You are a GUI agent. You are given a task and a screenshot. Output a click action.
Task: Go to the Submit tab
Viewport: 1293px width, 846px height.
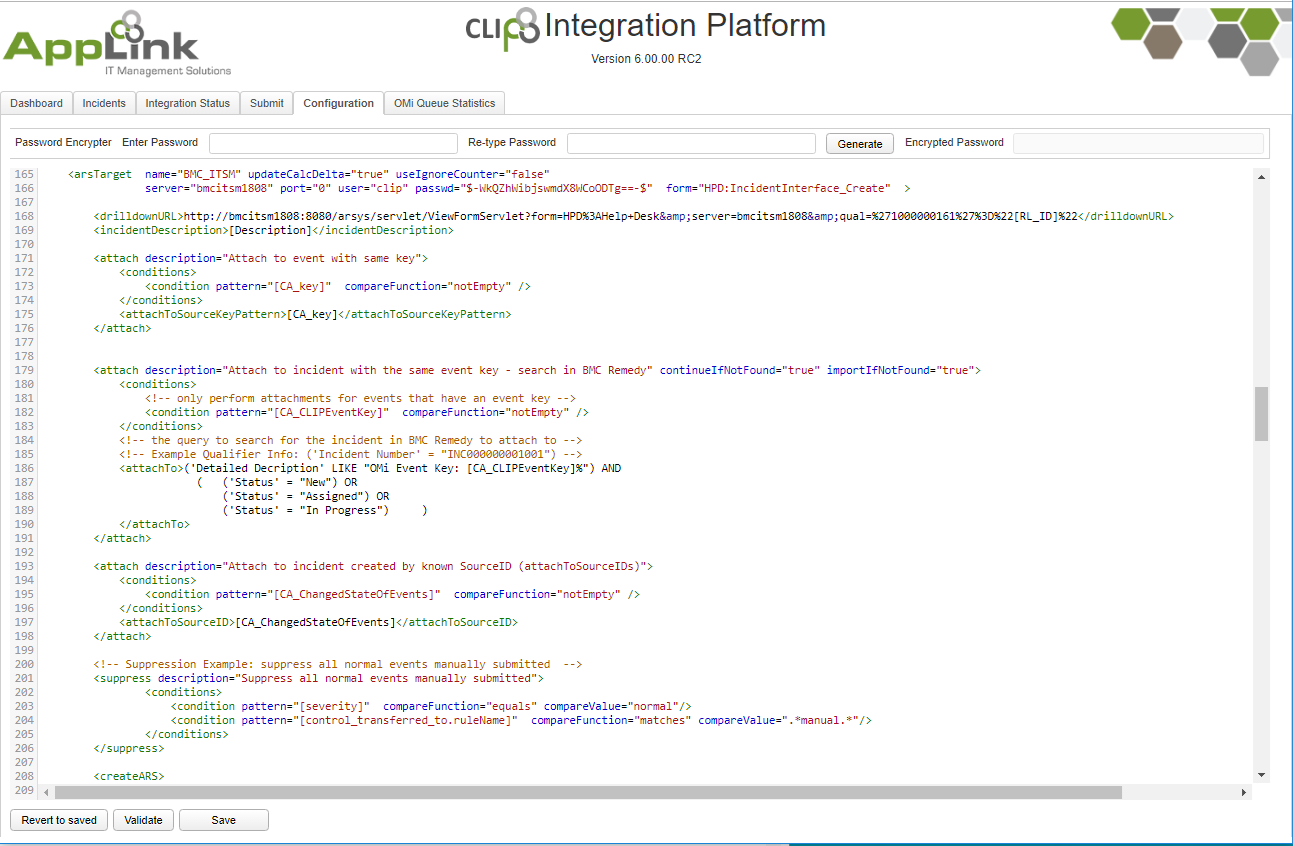pos(267,103)
